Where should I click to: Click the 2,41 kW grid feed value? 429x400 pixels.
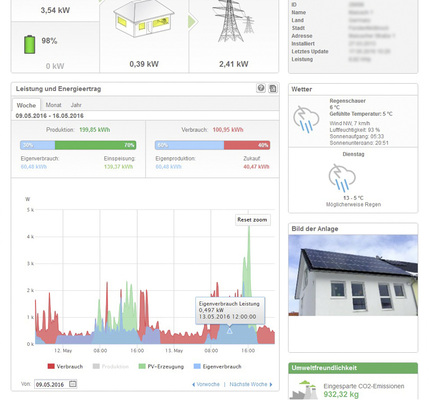(x=234, y=64)
